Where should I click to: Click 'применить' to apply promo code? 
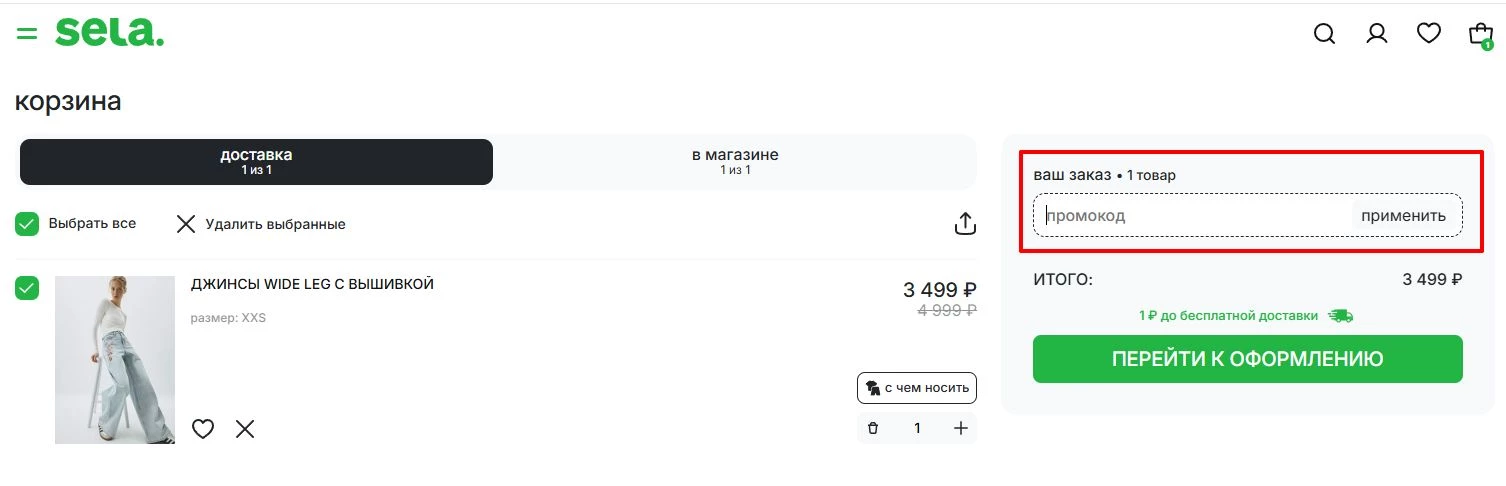1403,216
